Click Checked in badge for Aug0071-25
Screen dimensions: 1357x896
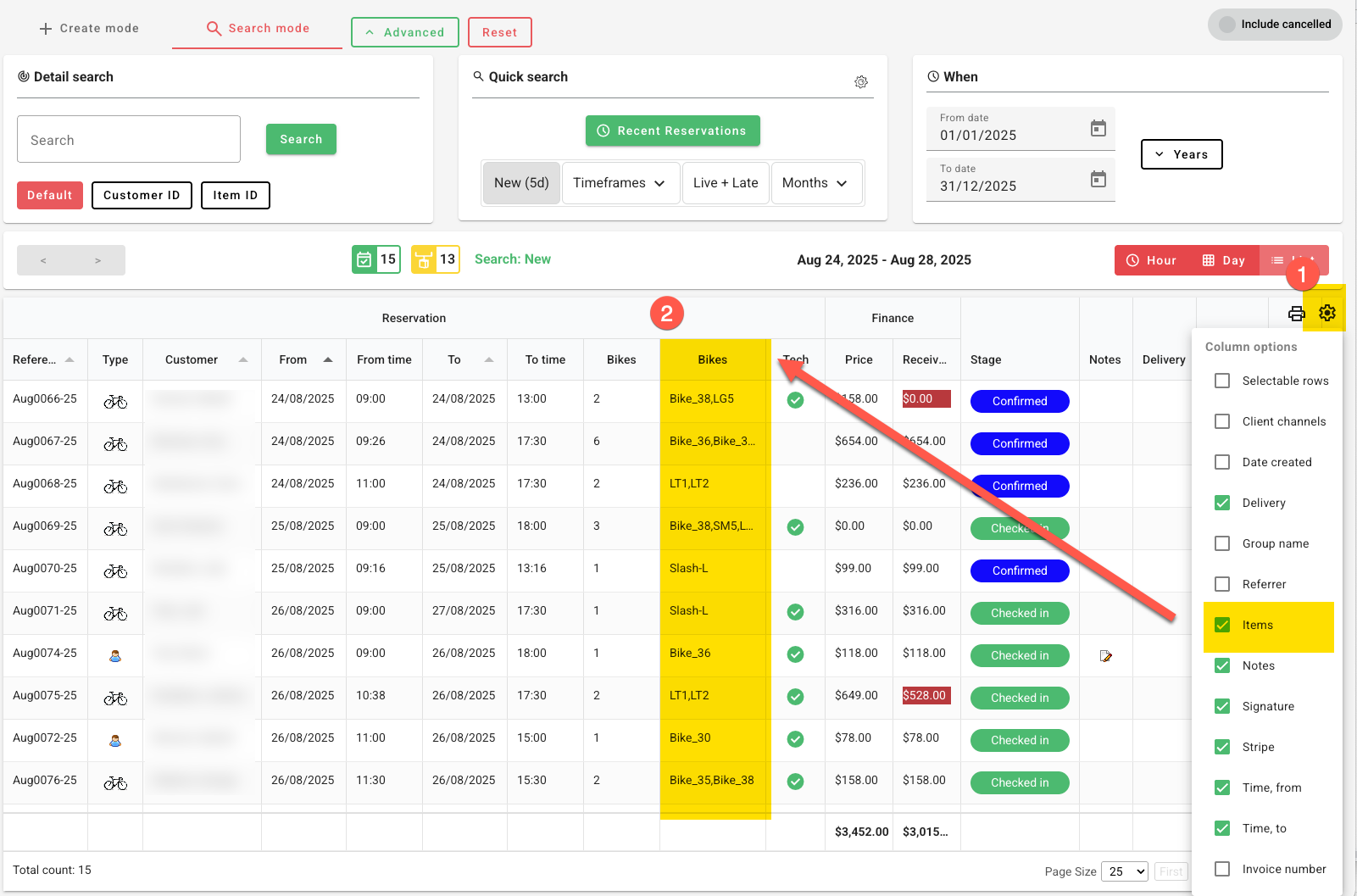point(1020,613)
